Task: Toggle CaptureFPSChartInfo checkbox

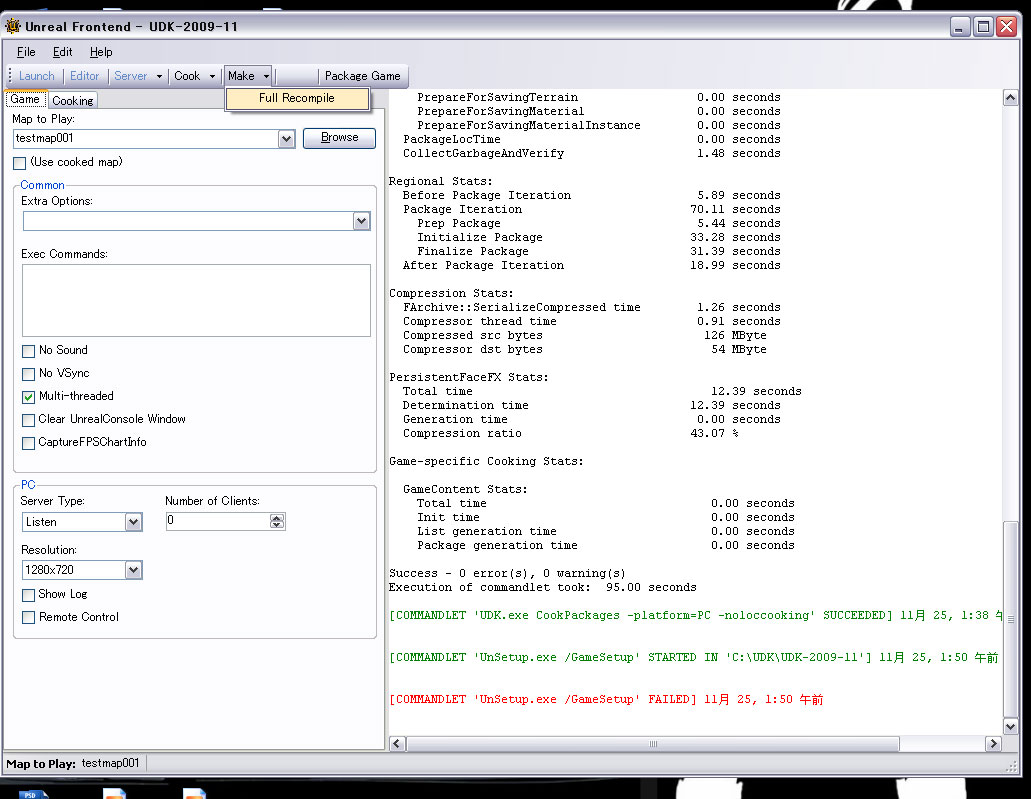Action: coord(28,443)
